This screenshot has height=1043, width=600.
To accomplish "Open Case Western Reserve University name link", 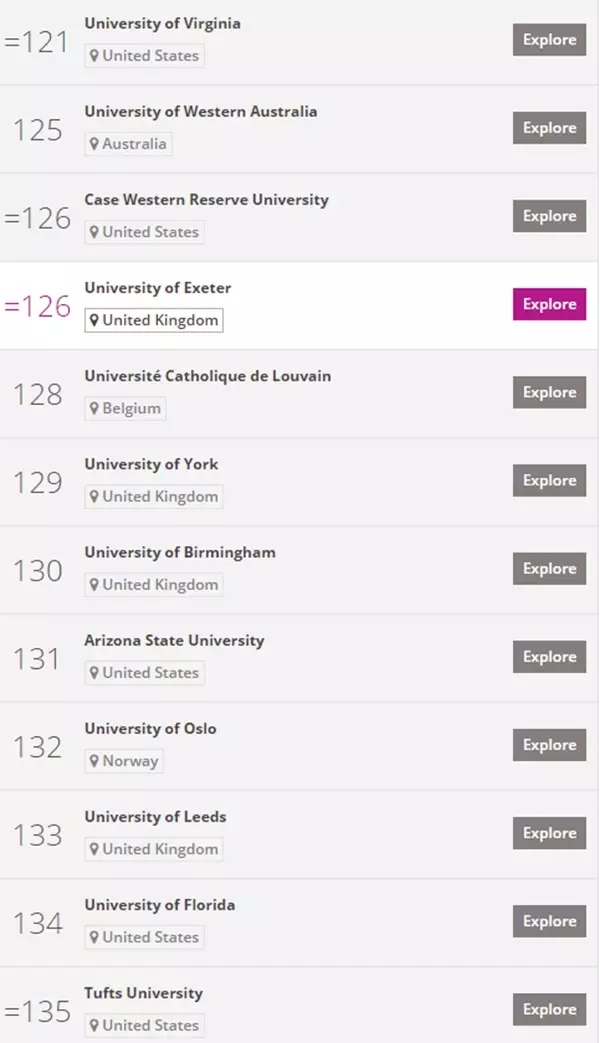I will pos(206,200).
